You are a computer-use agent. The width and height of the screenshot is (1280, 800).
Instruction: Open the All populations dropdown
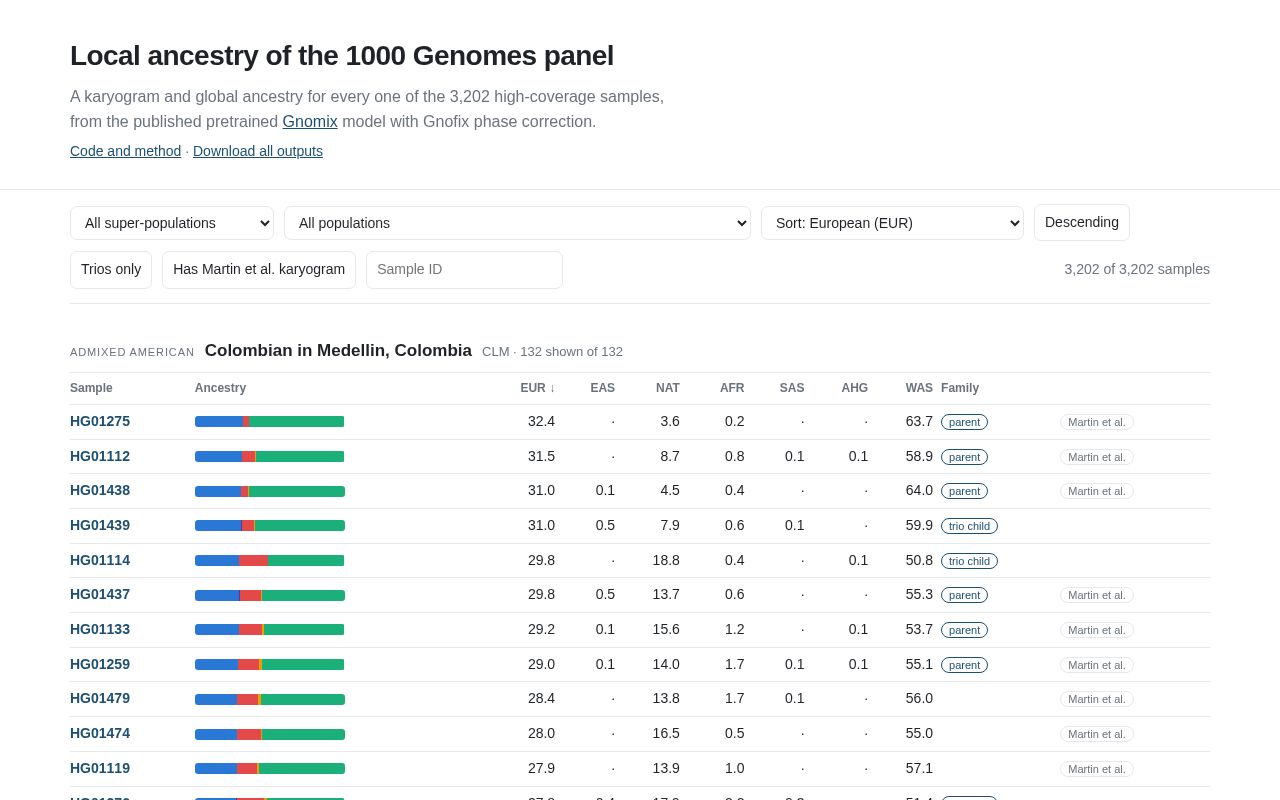pyautogui.click(x=517, y=223)
